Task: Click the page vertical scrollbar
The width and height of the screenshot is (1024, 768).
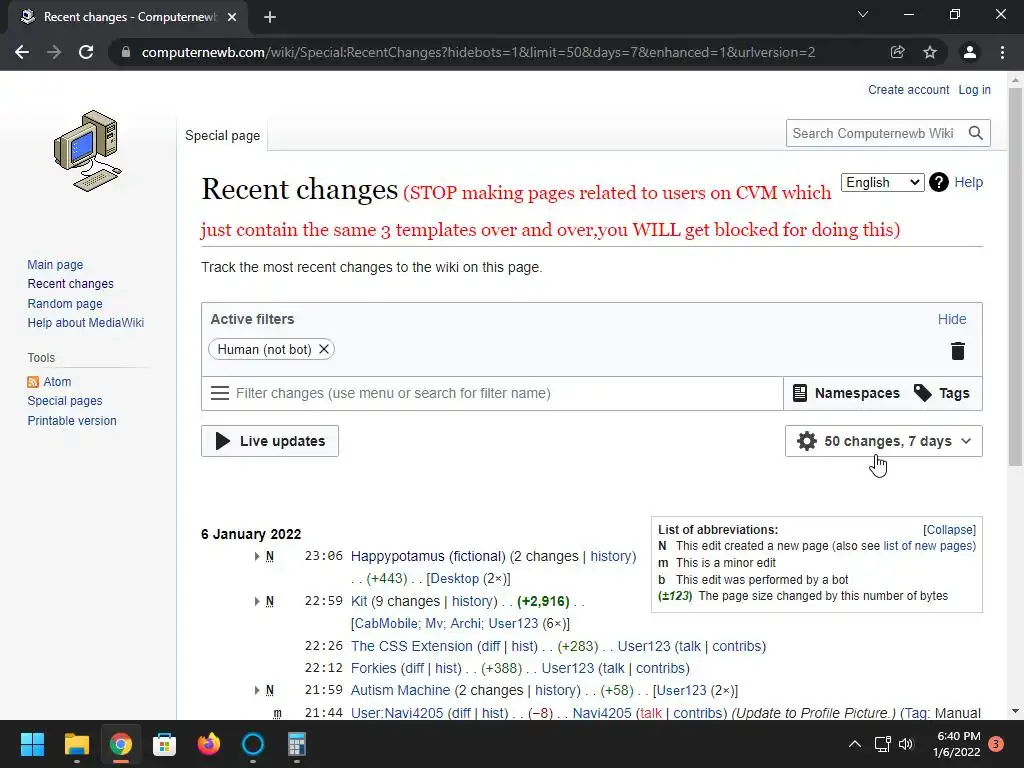Action: tap(1015, 276)
